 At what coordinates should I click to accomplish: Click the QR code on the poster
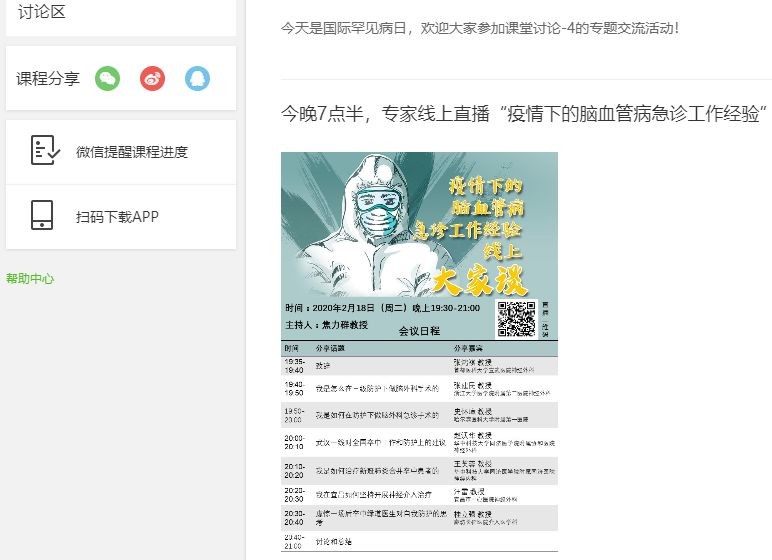coord(516,318)
